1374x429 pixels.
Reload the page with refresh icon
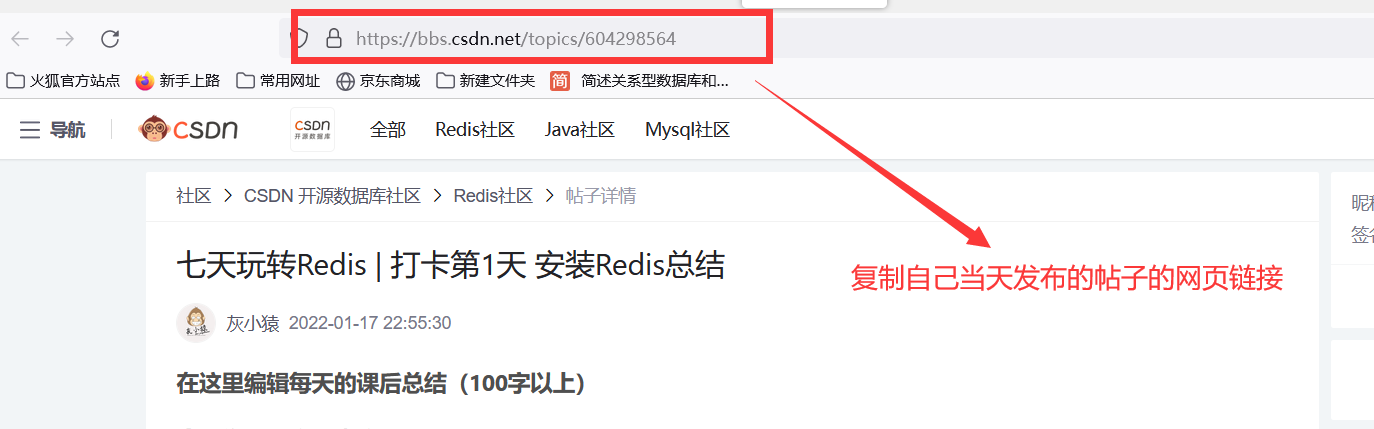point(110,39)
